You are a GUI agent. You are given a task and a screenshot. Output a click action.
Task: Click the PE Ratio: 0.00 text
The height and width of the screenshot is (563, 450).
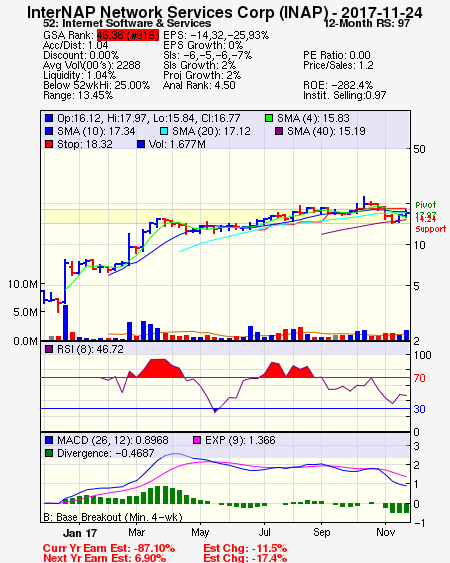click(337, 55)
